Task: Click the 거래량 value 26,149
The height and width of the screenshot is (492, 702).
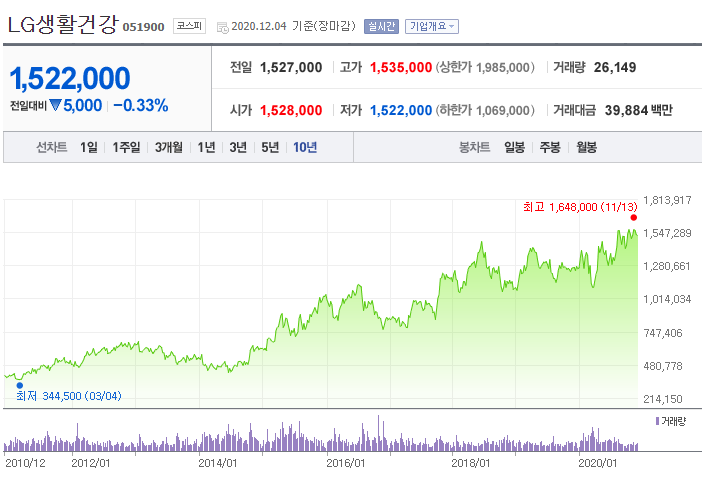Action: (615, 67)
